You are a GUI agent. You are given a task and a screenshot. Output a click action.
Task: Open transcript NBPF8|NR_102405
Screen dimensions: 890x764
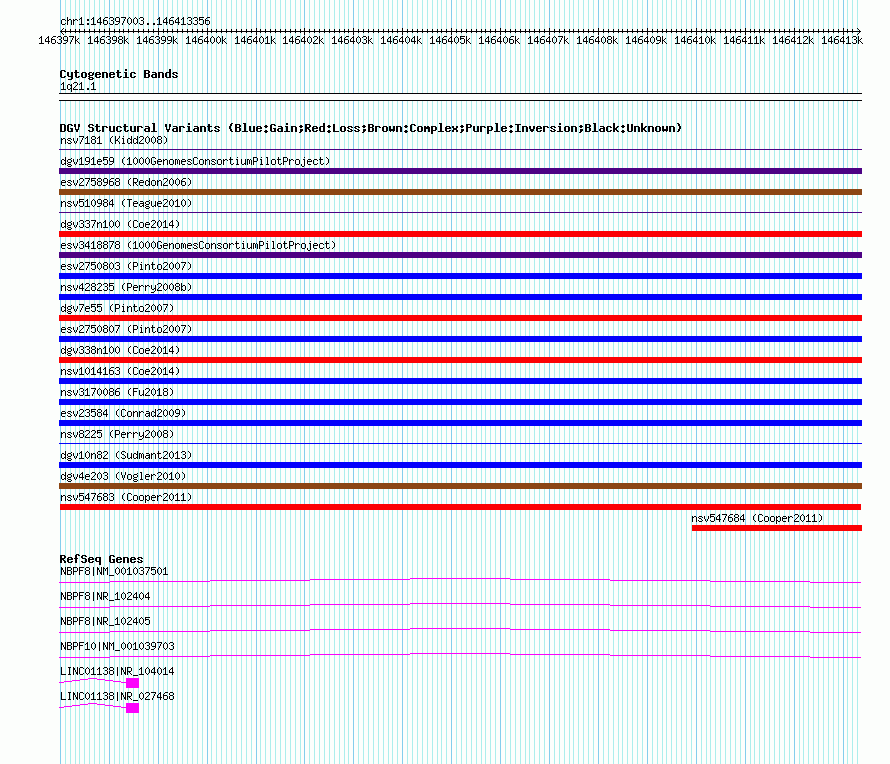105,622
